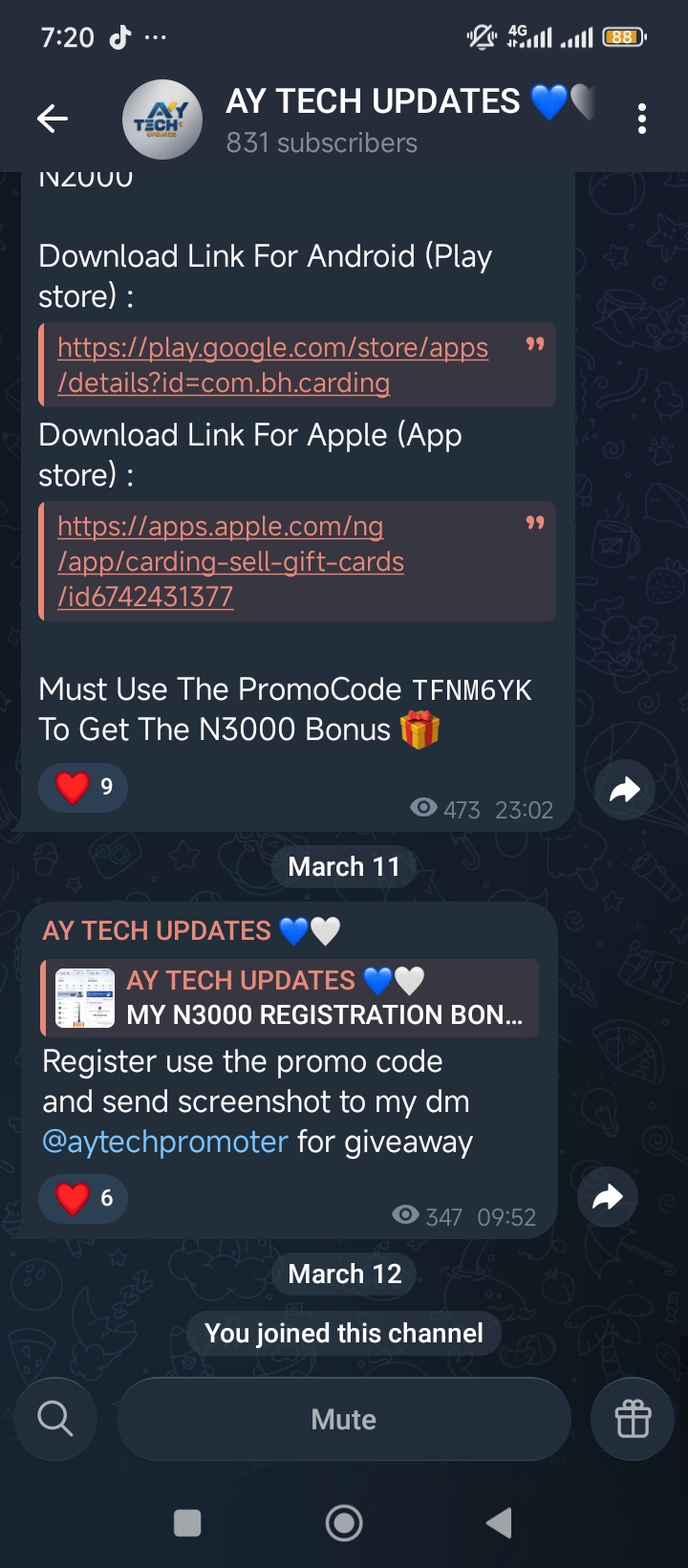Screen dimensions: 688x1568
Task: Tap quote icon on Apple link
Action: [x=535, y=523]
